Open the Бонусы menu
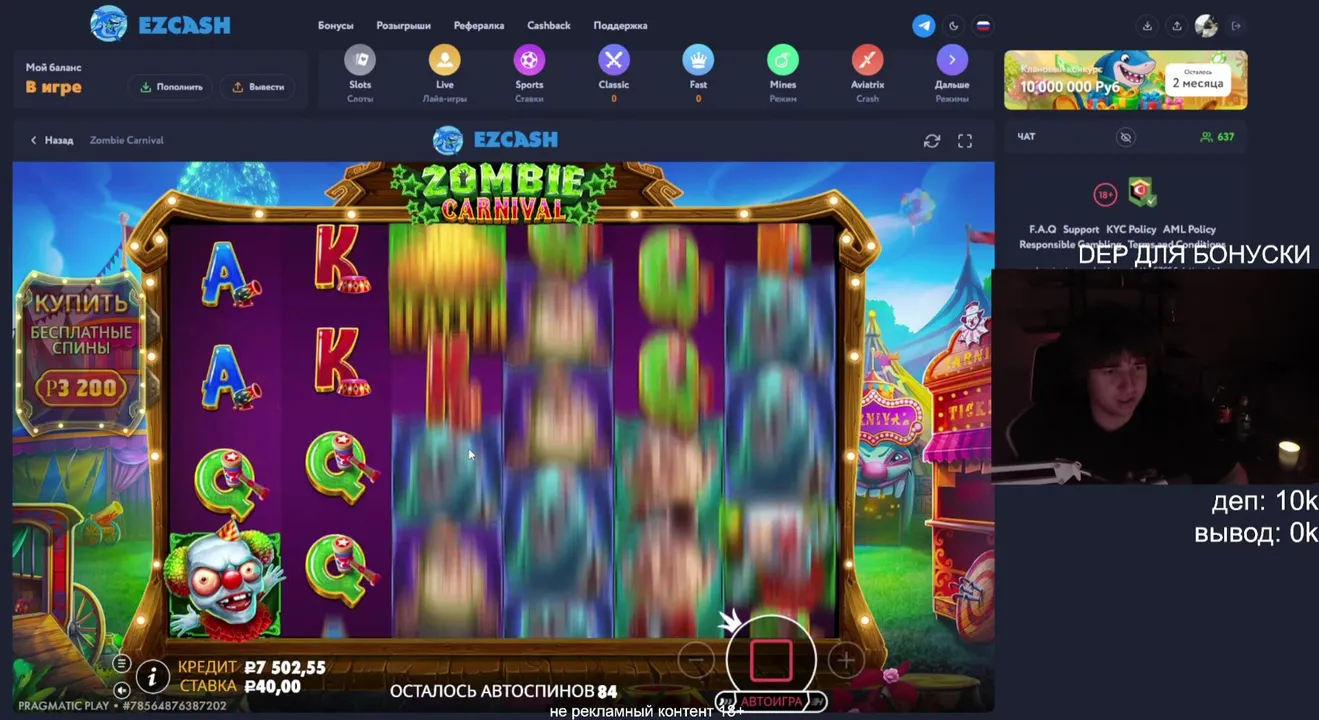1319x720 pixels. point(336,25)
